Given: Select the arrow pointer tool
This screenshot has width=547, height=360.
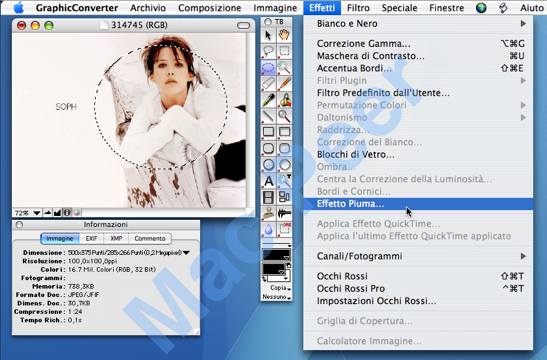Looking at the screenshot, I should [x=268, y=36].
